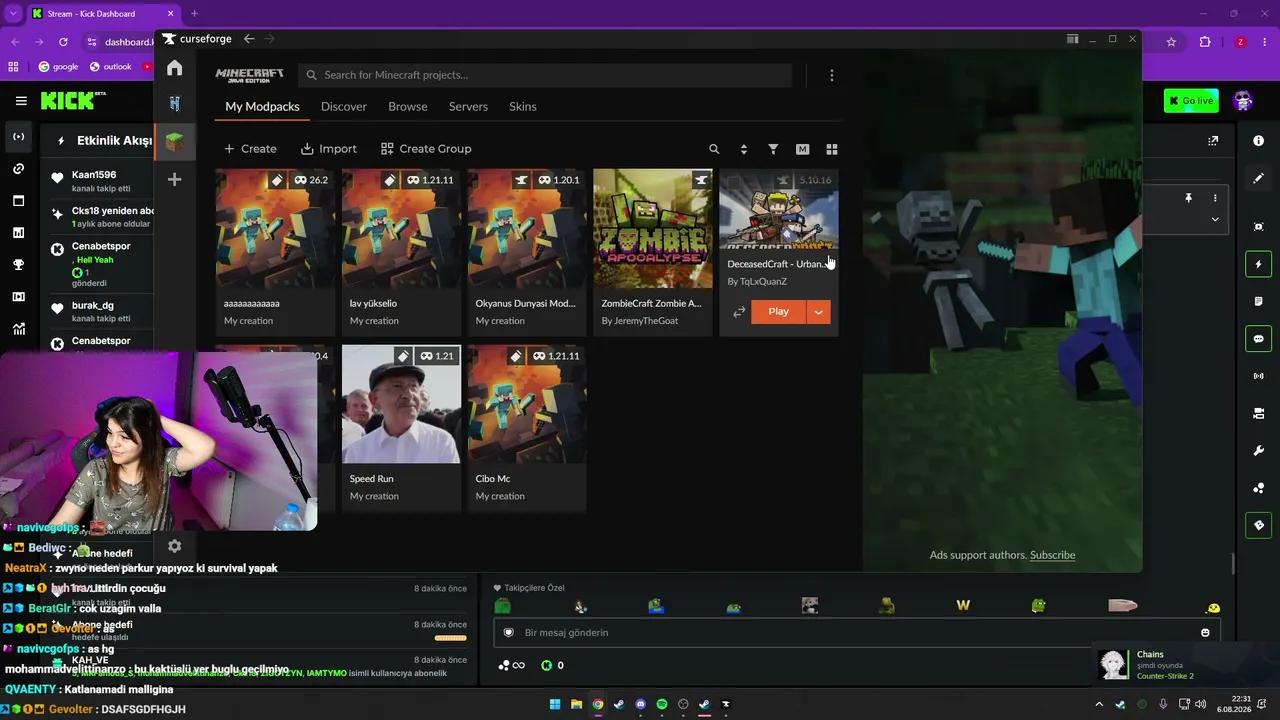Open the Kick hamburger menu

[21, 101]
